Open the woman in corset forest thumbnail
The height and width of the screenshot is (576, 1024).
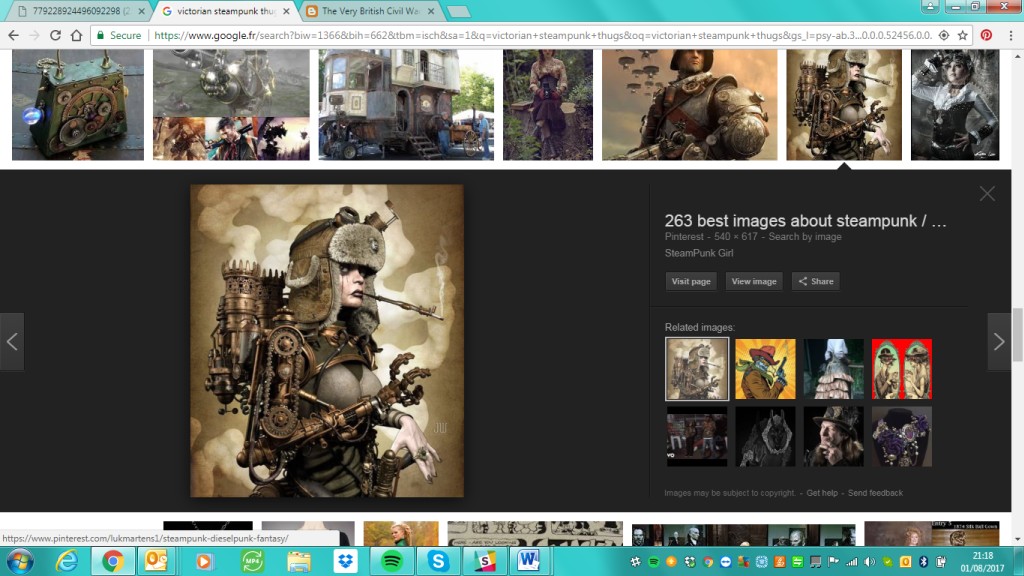[x=548, y=104]
